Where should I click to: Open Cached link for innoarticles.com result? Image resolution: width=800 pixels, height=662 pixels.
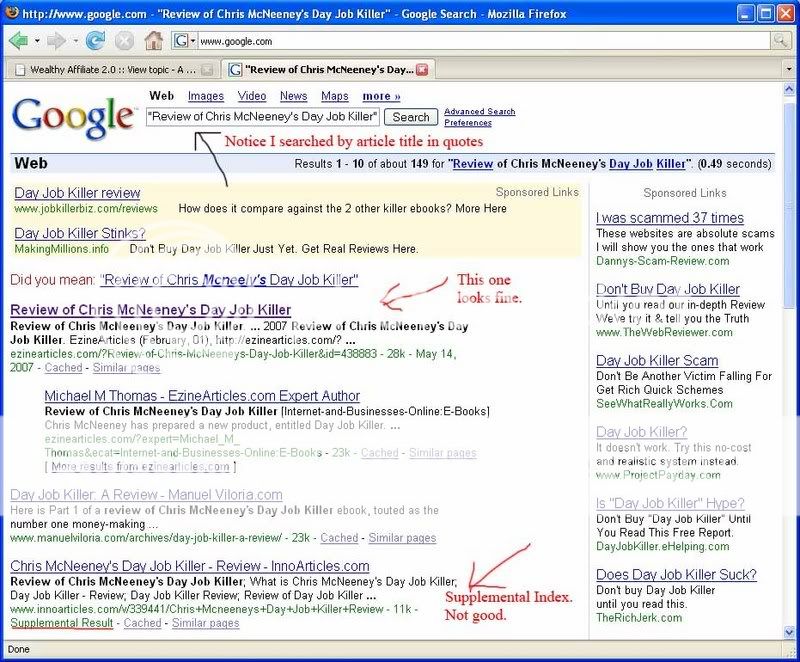click(142, 623)
